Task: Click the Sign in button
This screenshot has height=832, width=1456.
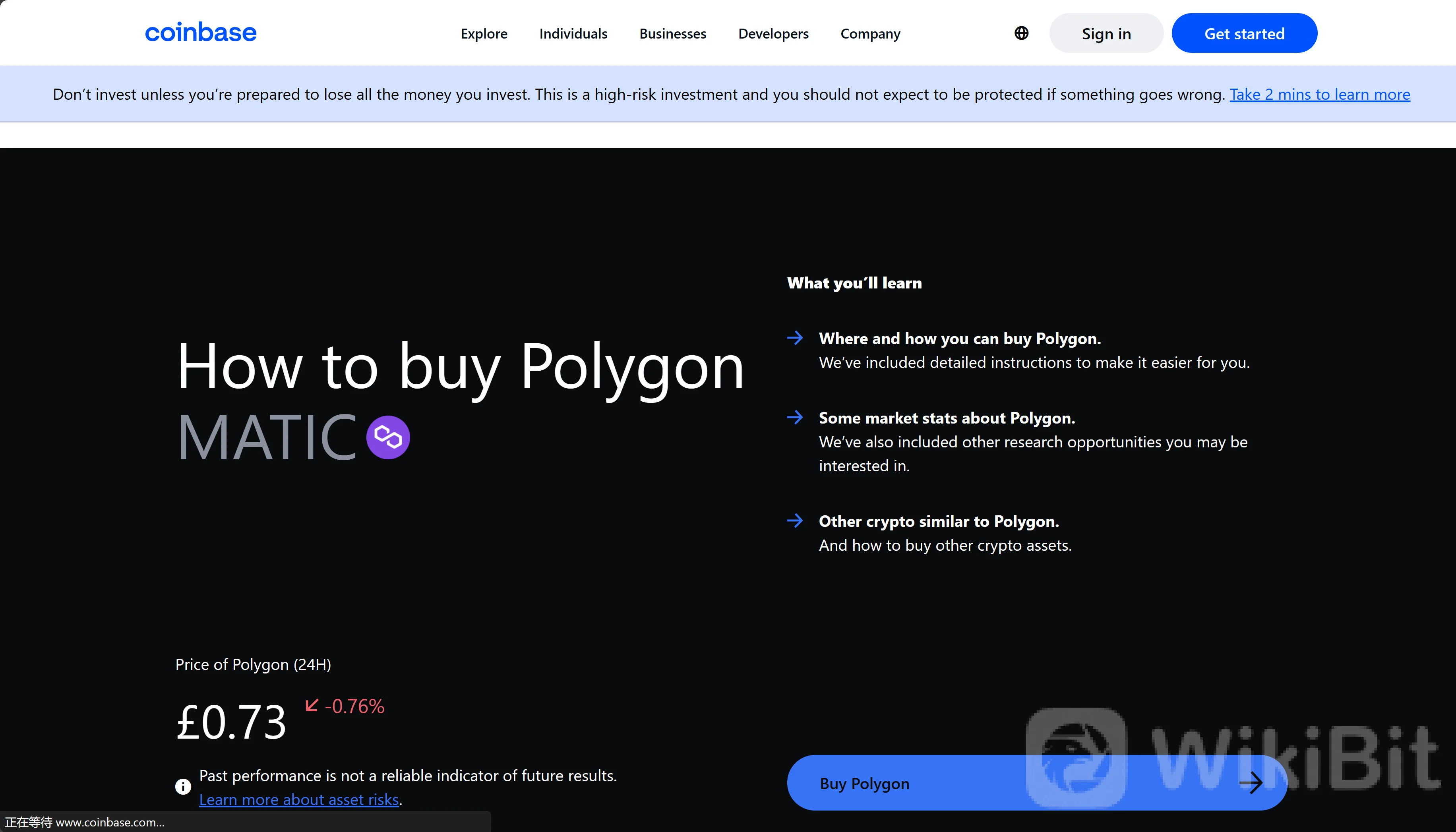Action: point(1106,33)
